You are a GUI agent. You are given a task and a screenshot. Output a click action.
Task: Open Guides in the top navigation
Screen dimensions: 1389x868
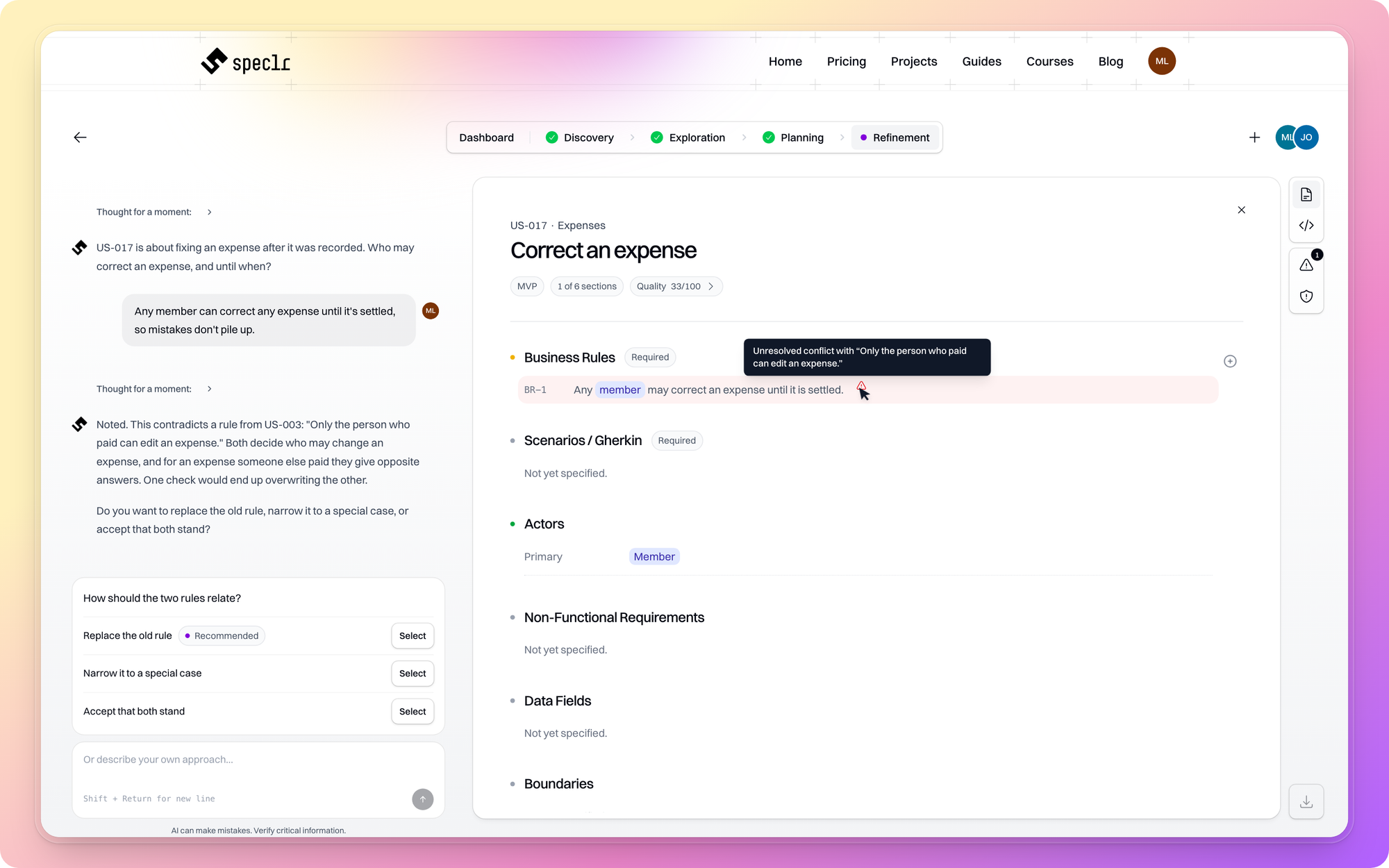tap(981, 61)
